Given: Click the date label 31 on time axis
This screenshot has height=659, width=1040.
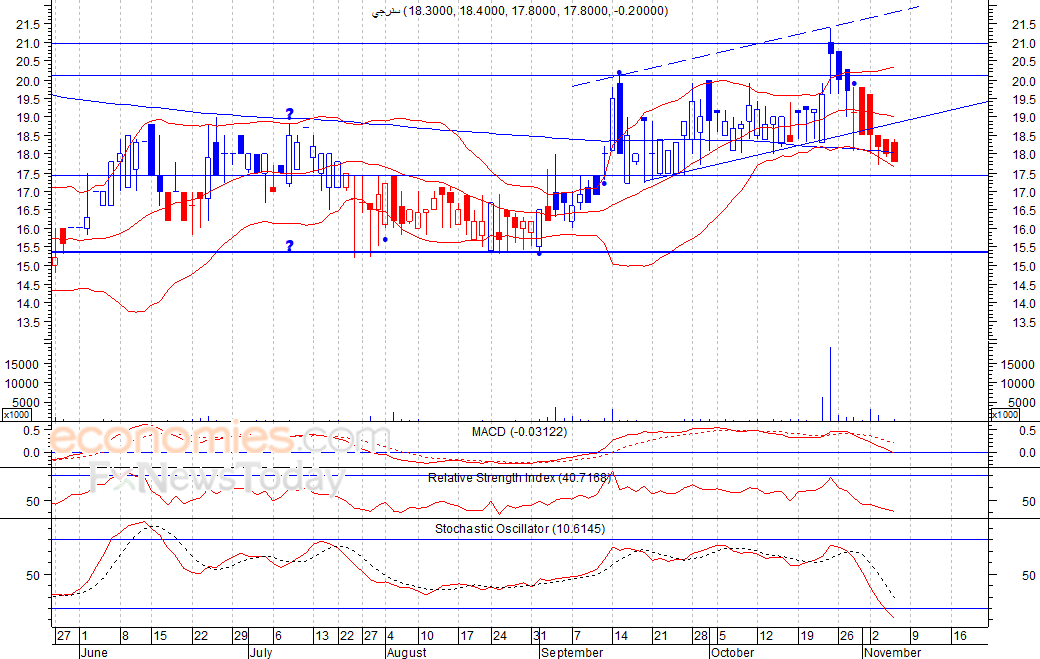Looking at the screenshot, I should click(x=540, y=636).
